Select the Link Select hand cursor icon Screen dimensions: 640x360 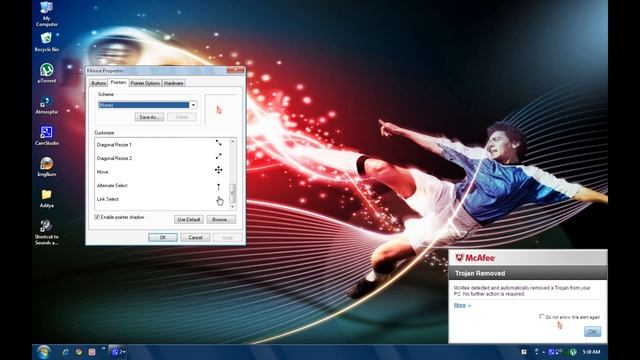coord(220,200)
